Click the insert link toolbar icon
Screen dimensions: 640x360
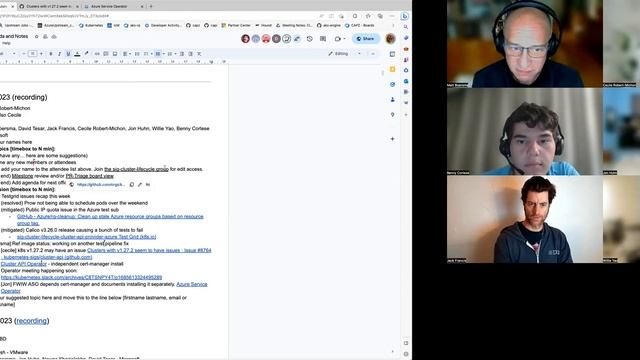97,54
